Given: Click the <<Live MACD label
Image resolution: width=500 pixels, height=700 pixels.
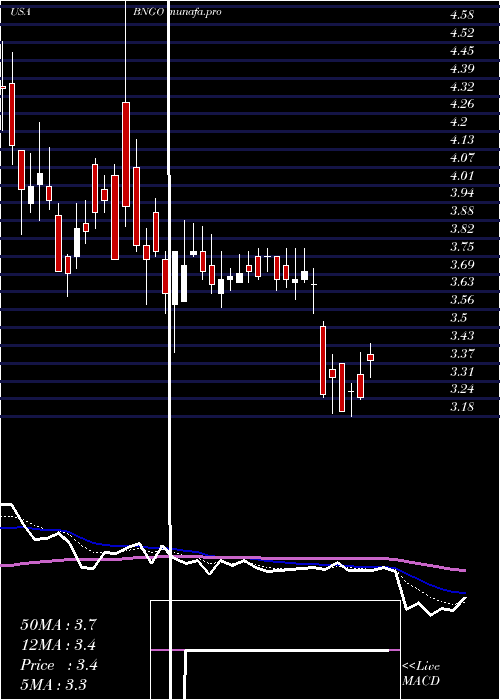Looking at the screenshot, I should pos(421,673).
